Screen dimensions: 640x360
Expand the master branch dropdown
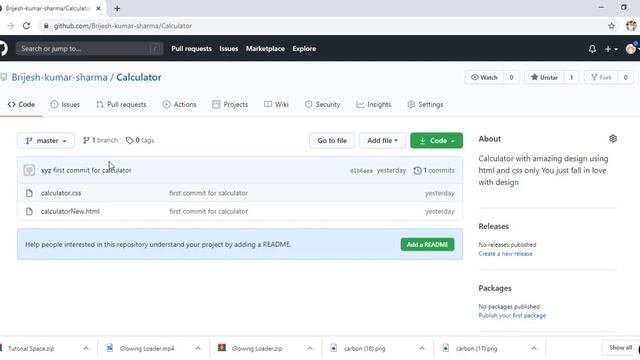point(46,141)
